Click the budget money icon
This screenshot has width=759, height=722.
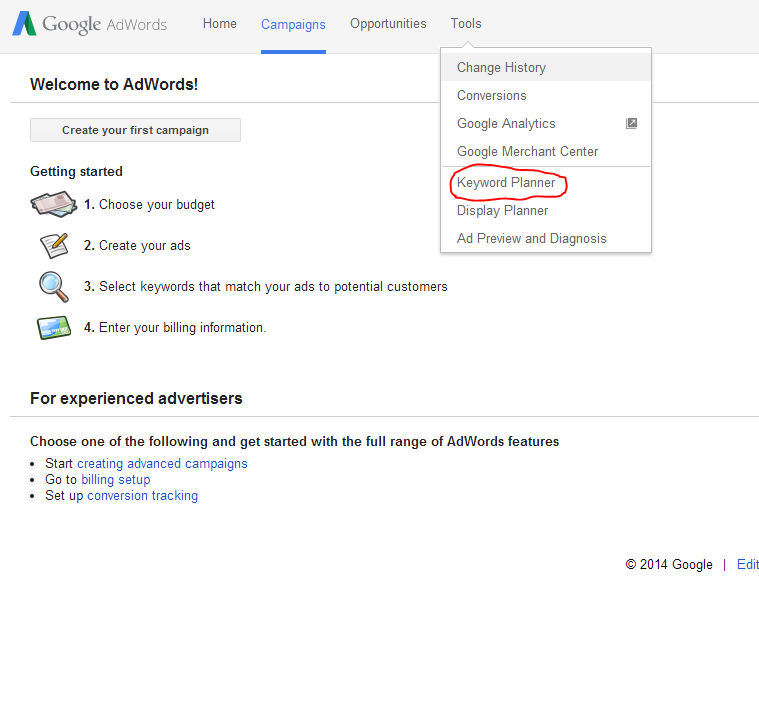53,204
